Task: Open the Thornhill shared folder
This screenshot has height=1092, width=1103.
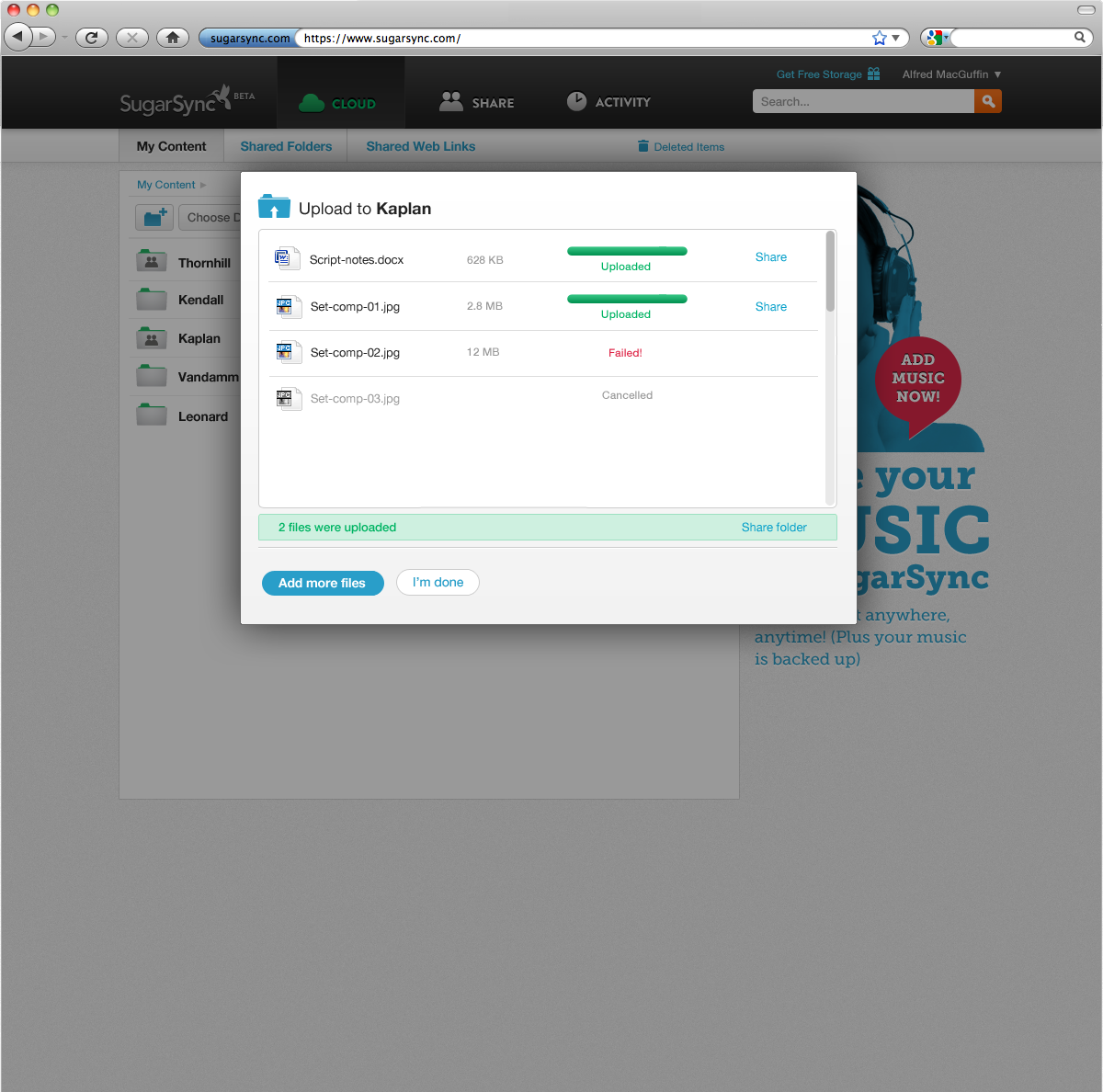Action: [x=204, y=263]
